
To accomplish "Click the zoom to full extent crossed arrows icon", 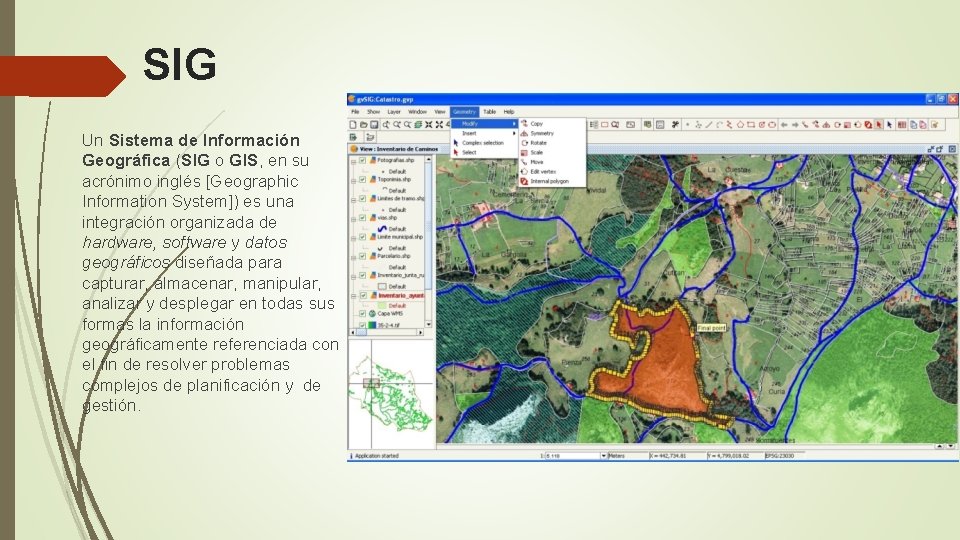I will coord(440,124).
